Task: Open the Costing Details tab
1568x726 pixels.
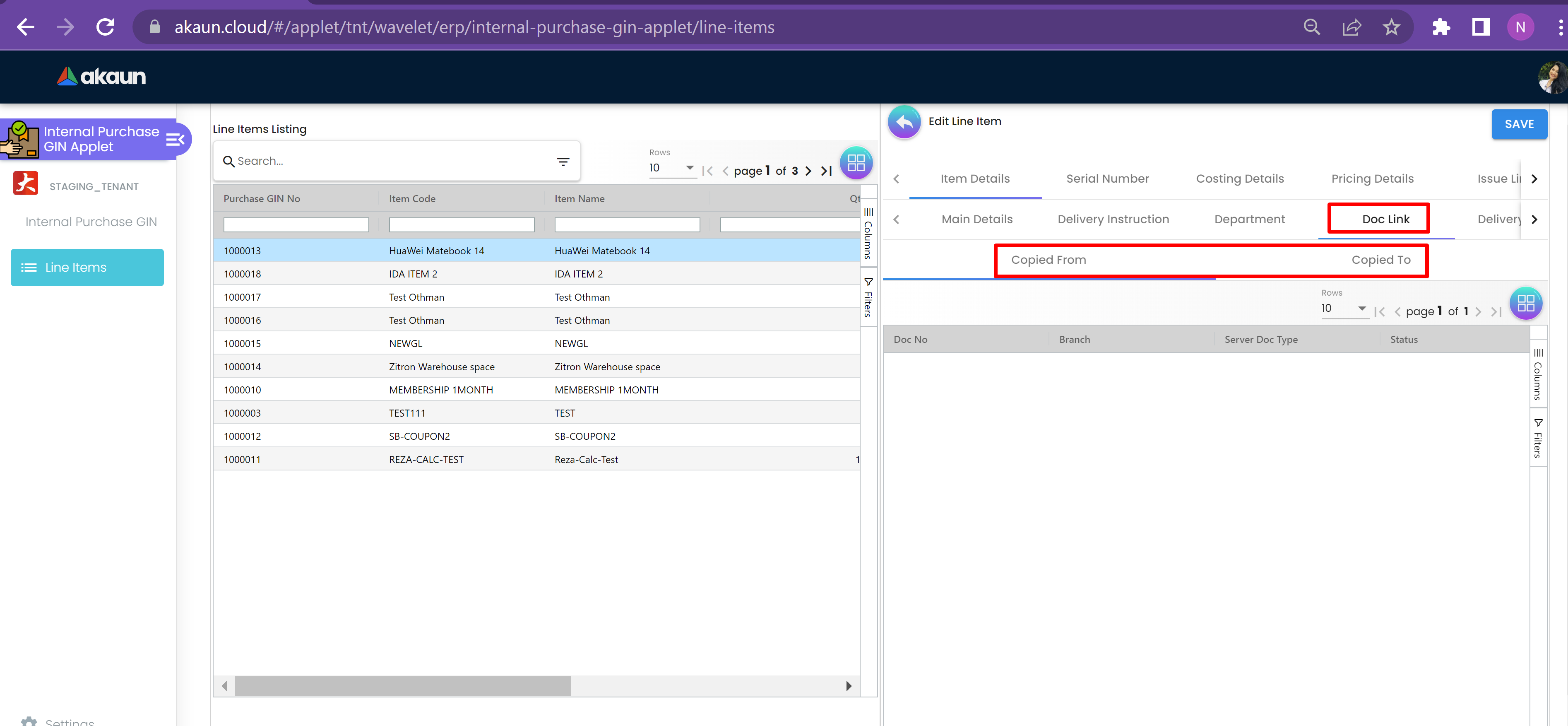Action: point(1239,179)
